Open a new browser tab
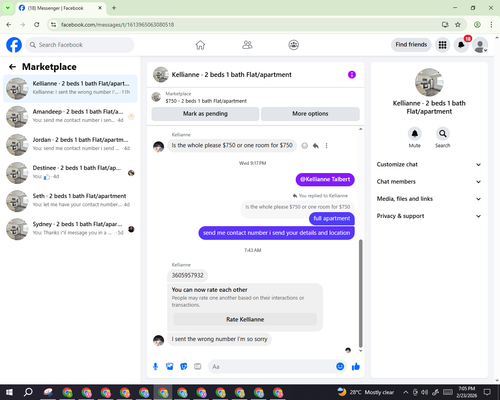 pyautogui.click(x=114, y=8)
